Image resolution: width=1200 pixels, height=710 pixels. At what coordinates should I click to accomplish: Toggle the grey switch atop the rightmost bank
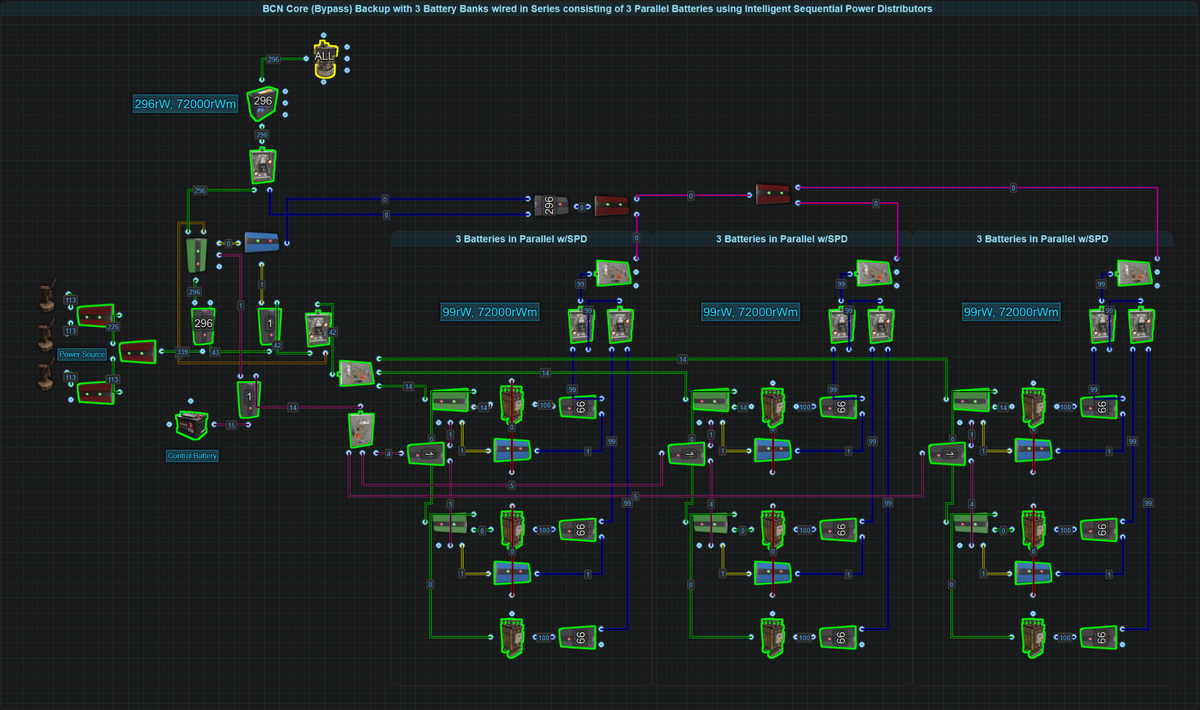pos(1133,272)
